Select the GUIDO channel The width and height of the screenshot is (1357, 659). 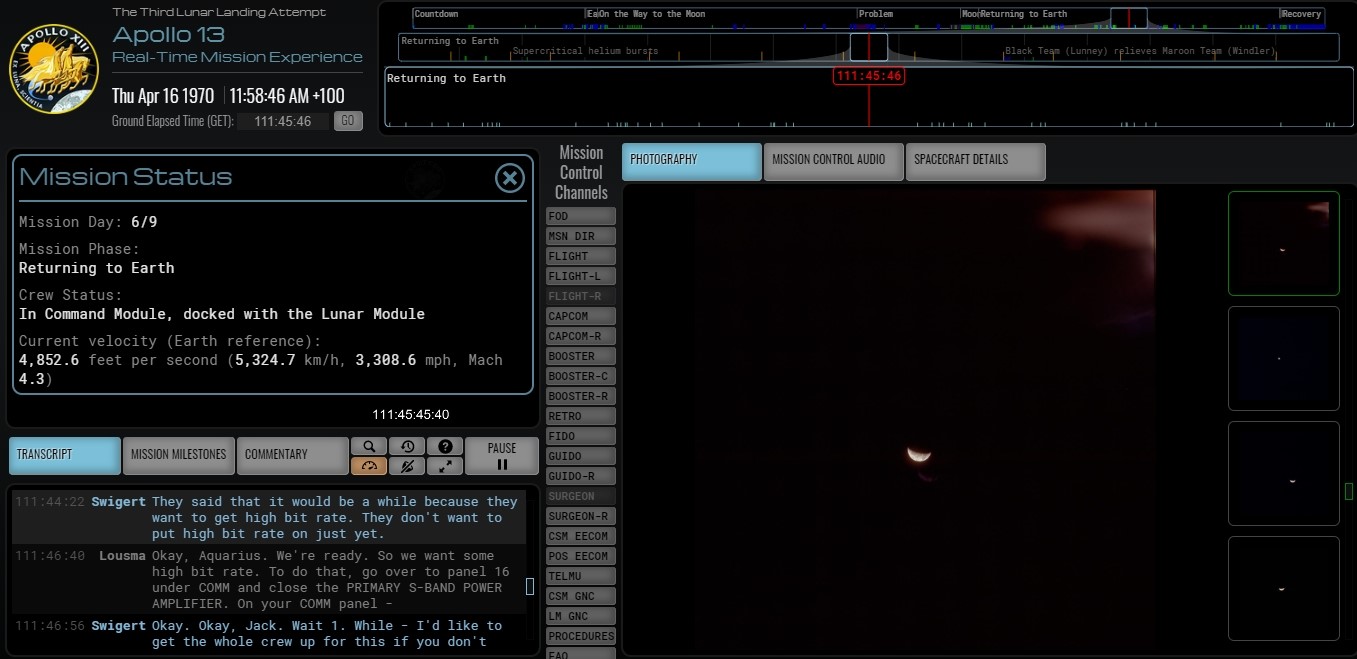pos(581,456)
